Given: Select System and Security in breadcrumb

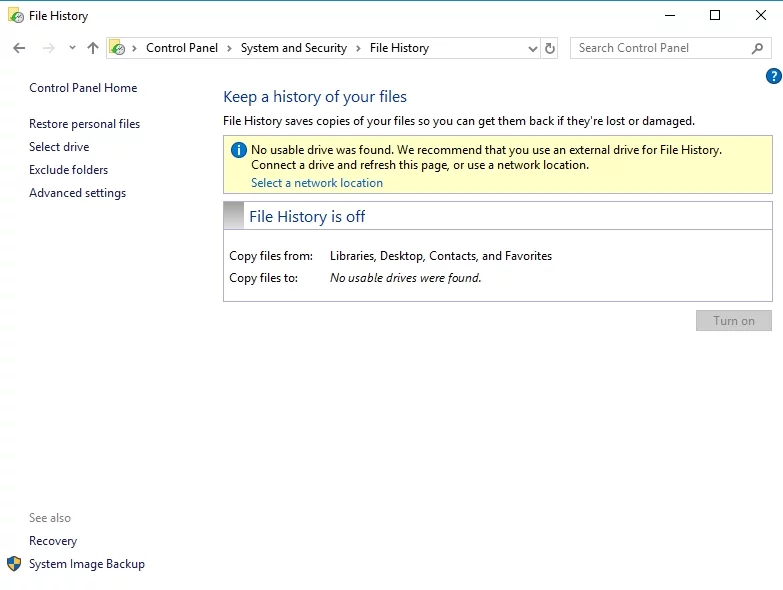Looking at the screenshot, I should (293, 48).
